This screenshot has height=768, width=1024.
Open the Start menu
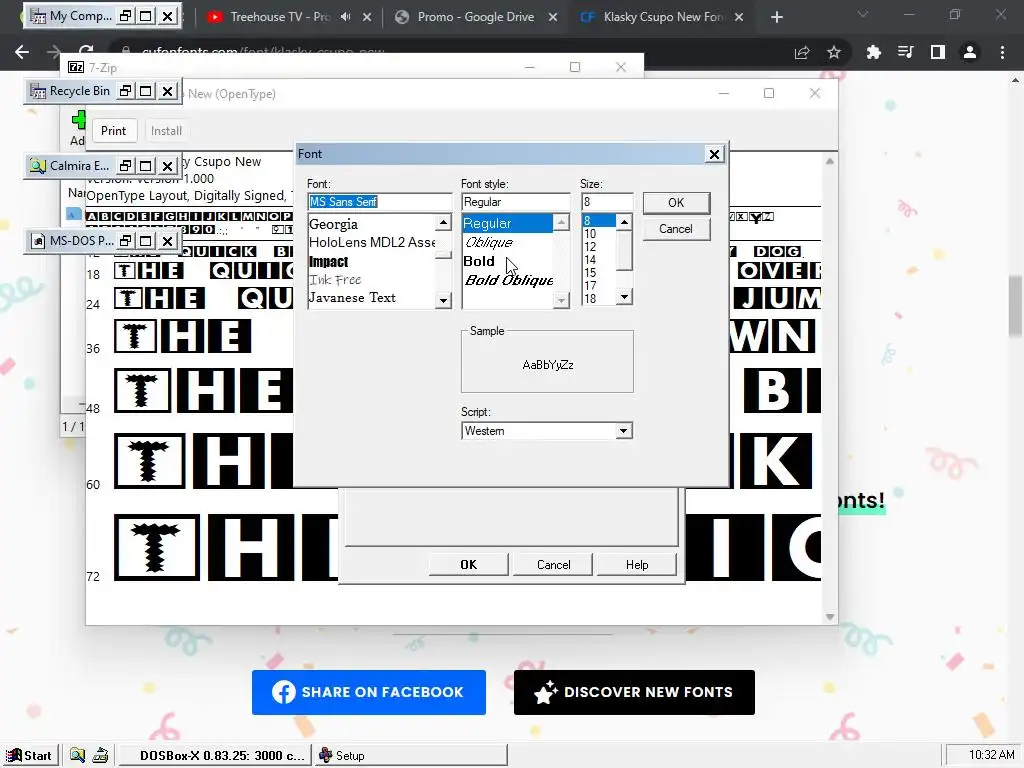[x=30, y=756]
